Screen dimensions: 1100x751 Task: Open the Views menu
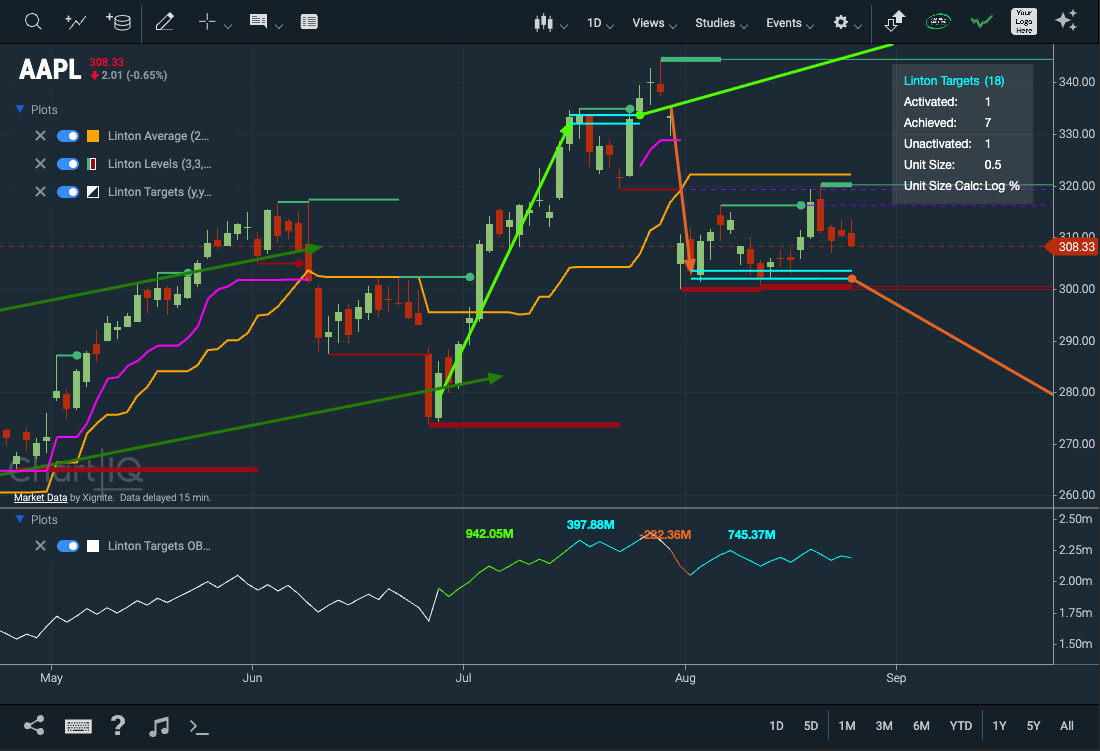(x=654, y=23)
